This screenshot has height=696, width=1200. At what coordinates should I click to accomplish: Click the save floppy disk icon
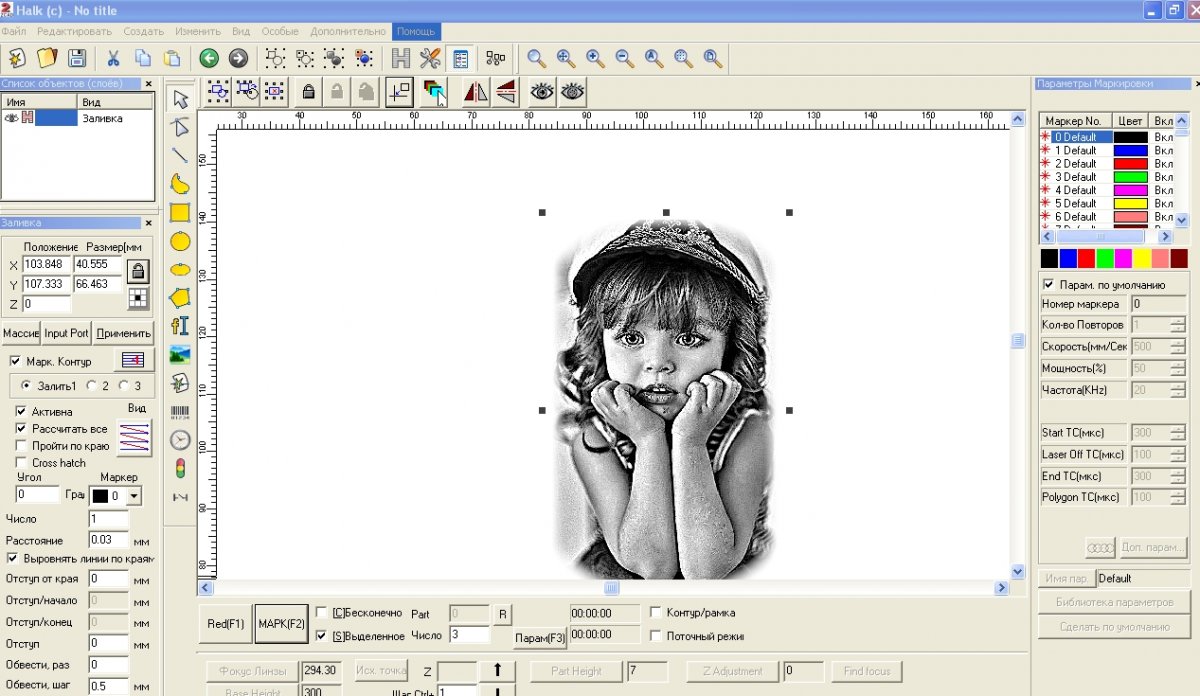point(77,58)
